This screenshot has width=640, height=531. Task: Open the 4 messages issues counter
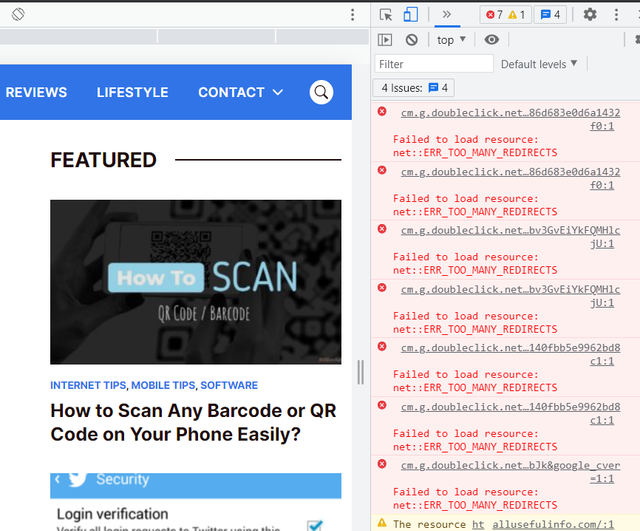pos(550,15)
